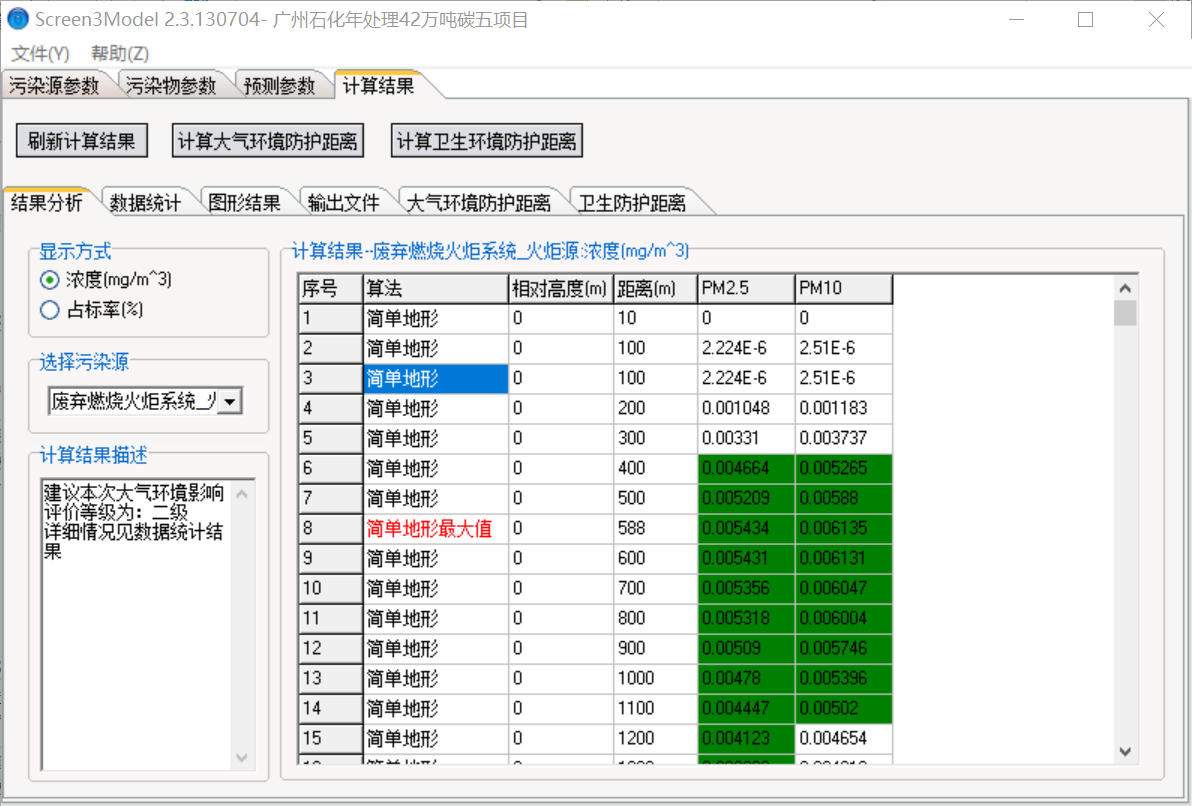Click the PM10 column header
Image resolution: width=1192 pixels, height=806 pixels.
[843, 288]
